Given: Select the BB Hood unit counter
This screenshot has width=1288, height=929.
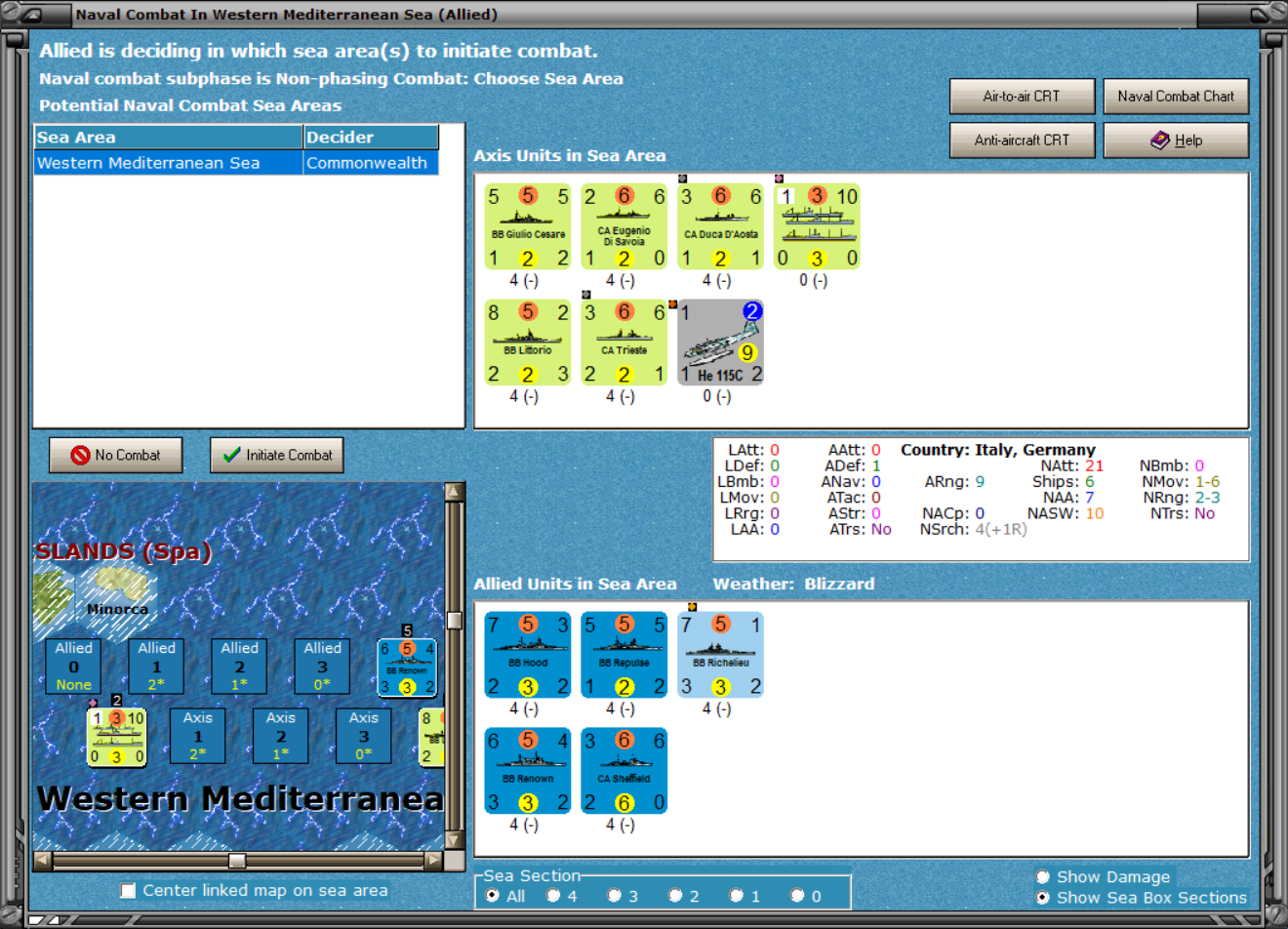Looking at the screenshot, I should click(528, 655).
